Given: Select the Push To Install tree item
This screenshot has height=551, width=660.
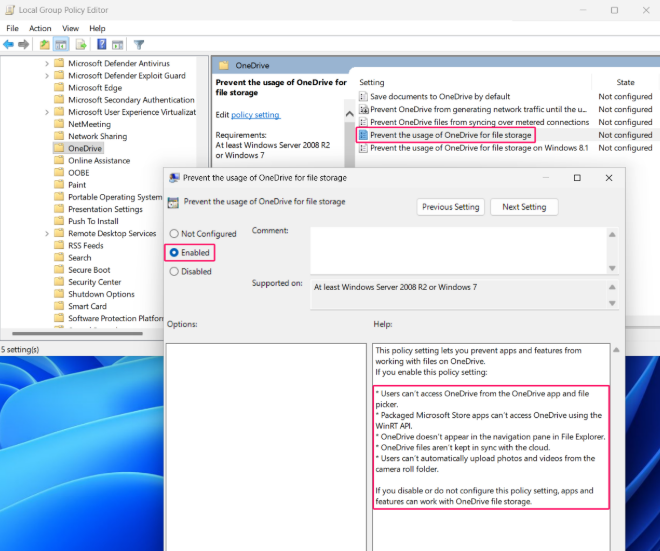Looking at the screenshot, I should coord(93,221).
